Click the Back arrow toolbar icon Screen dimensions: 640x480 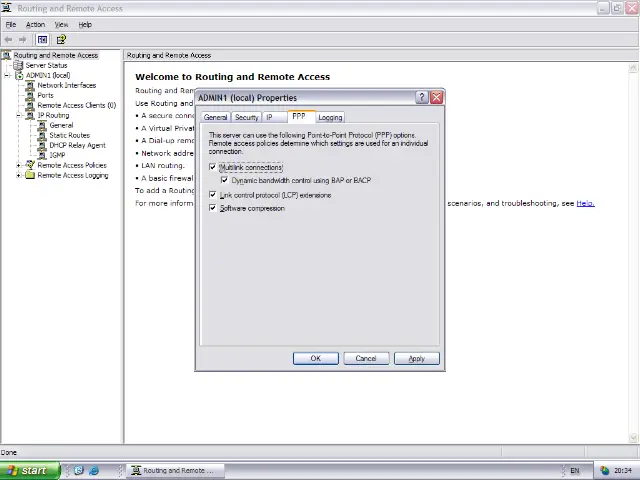point(8,40)
